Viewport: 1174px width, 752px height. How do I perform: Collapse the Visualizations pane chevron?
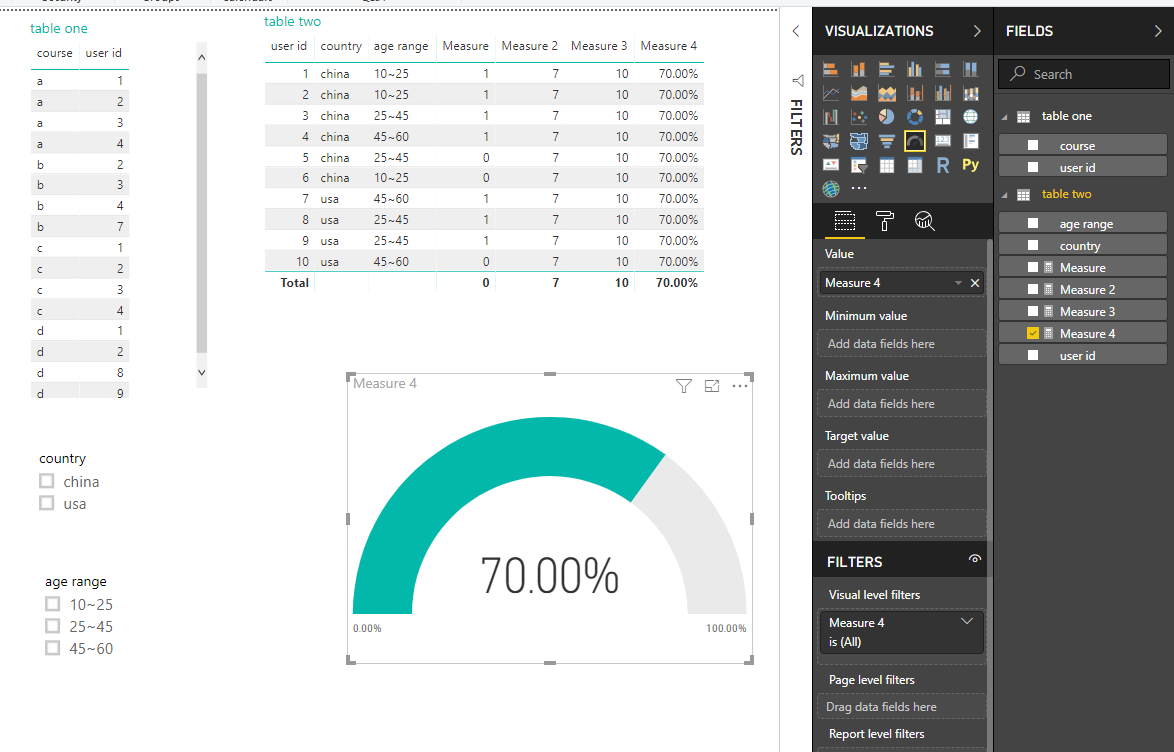[976, 31]
